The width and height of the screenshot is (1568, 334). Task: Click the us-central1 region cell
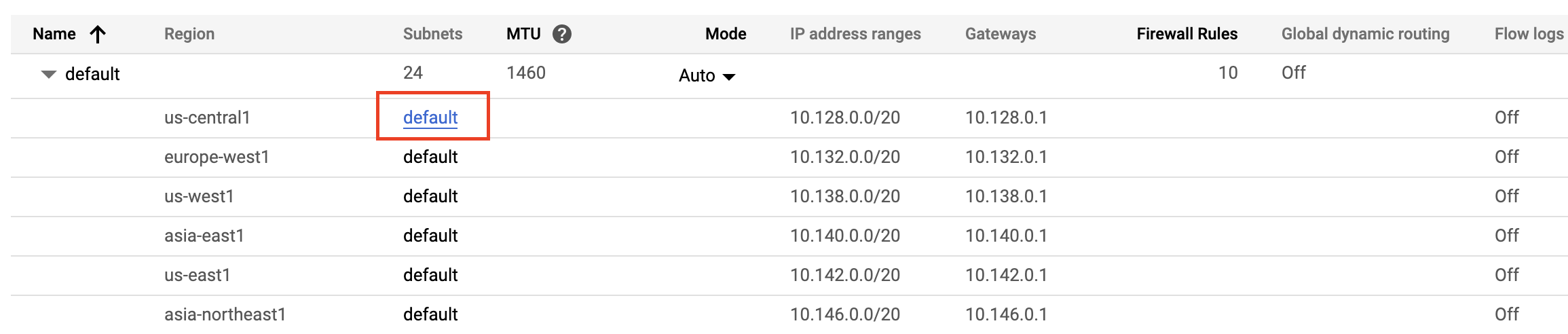coord(207,117)
